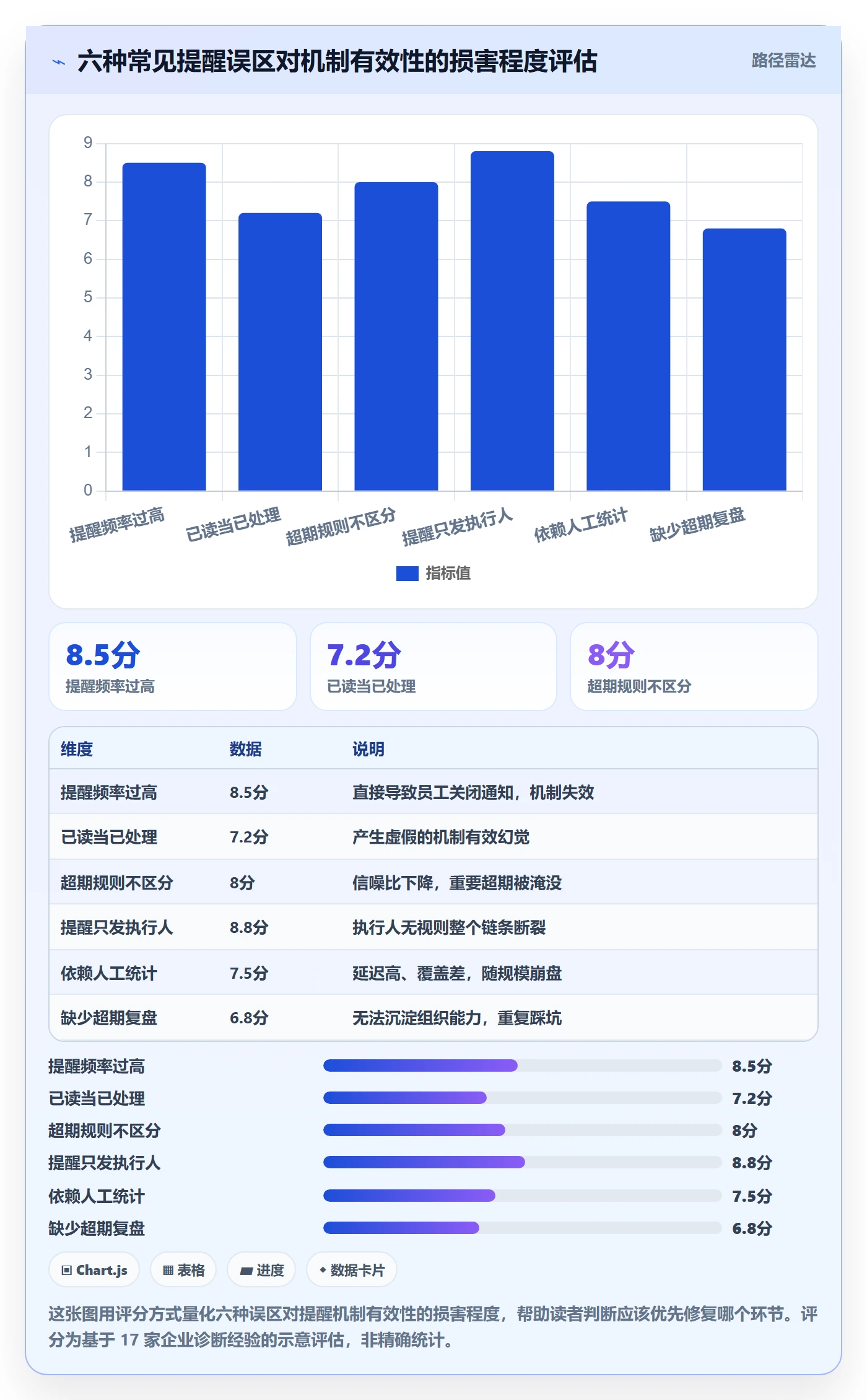Click description 执行人无视则整个链条断裂
The image size is (867, 1400).
[449, 927]
